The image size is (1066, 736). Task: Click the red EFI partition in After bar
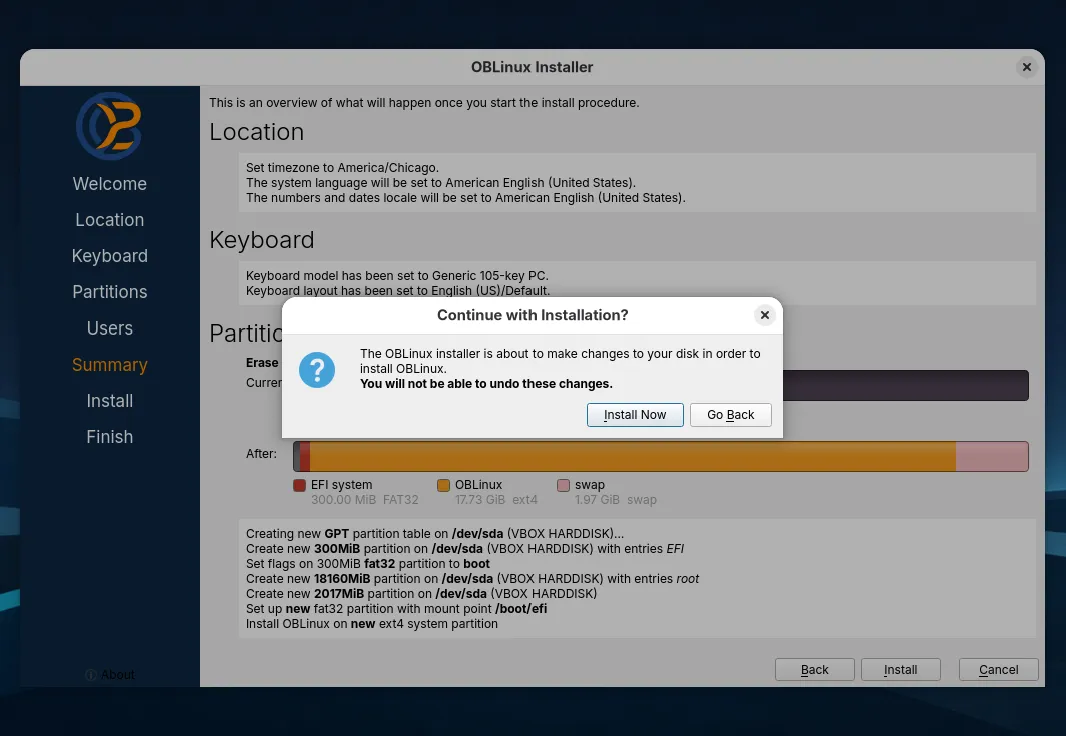click(x=305, y=456)
